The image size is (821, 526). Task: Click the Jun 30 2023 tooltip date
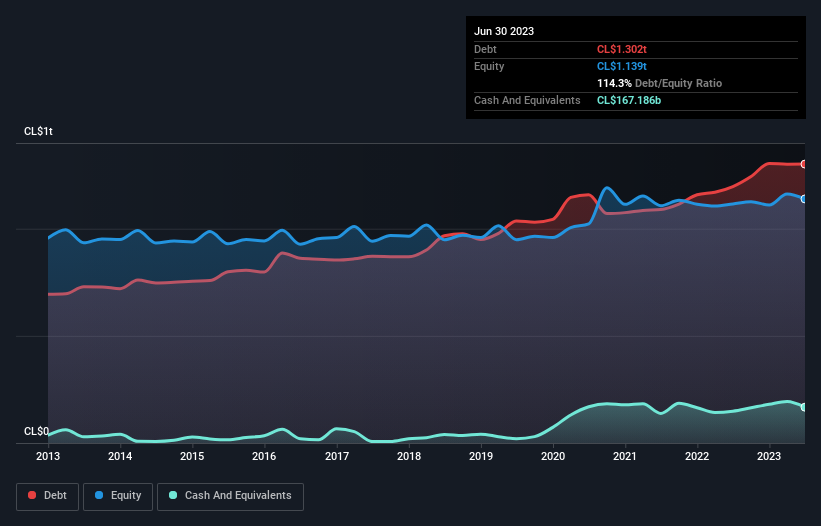(504, 31)
